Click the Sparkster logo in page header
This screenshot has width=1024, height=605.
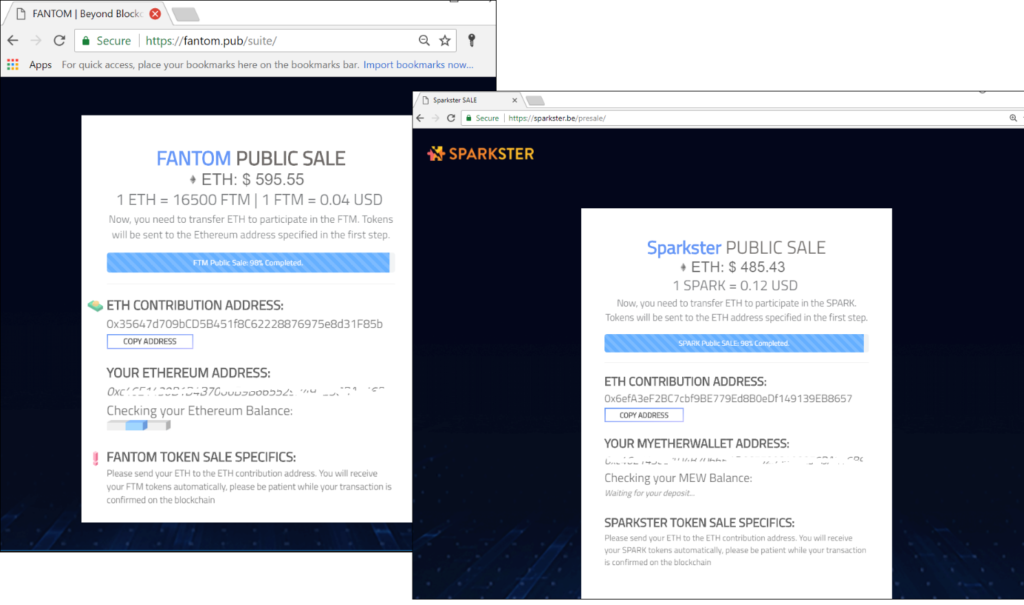pyautogui.click(x=481, y=154)
